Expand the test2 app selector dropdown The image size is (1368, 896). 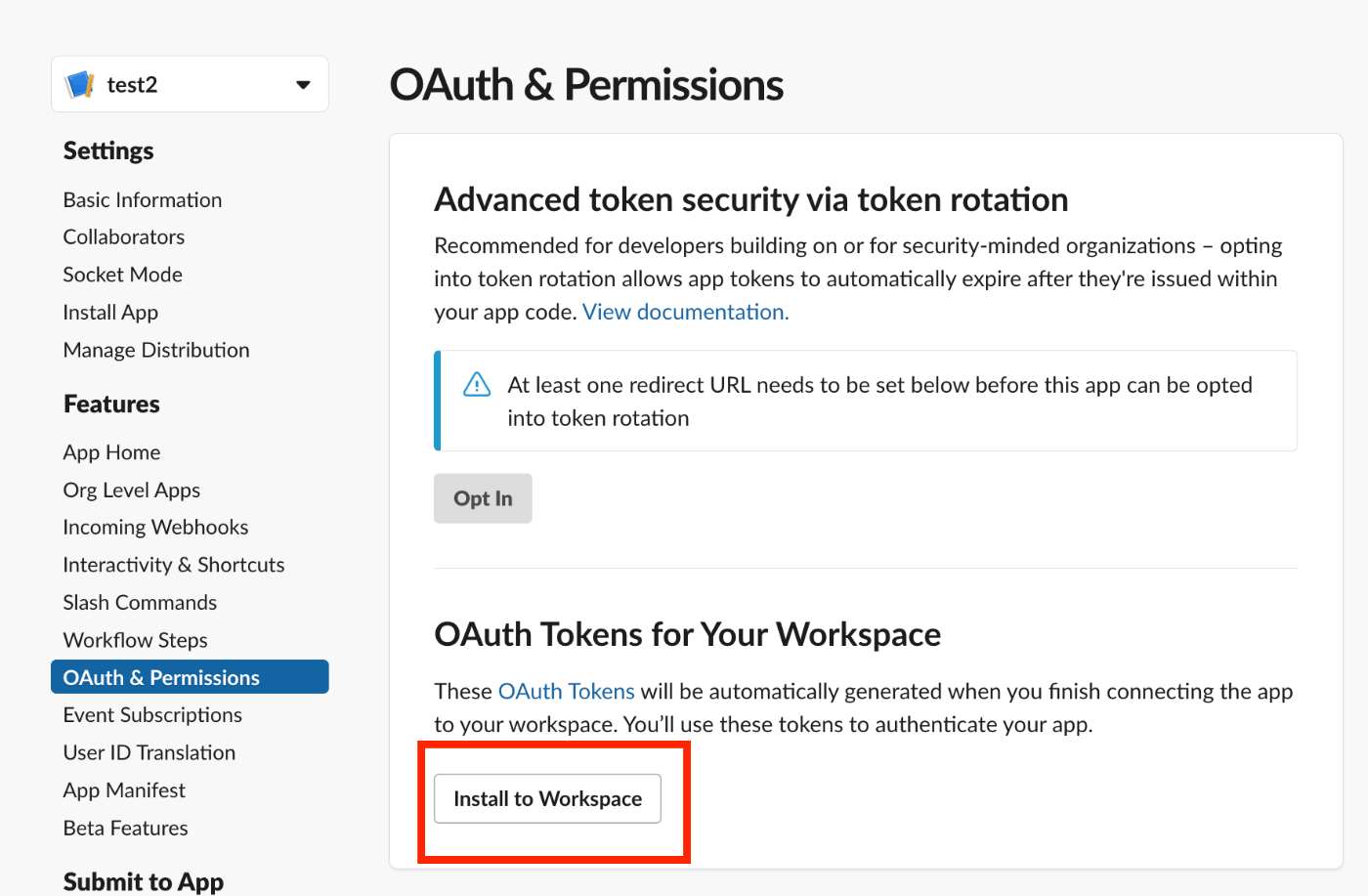click(x=303, y=85)
